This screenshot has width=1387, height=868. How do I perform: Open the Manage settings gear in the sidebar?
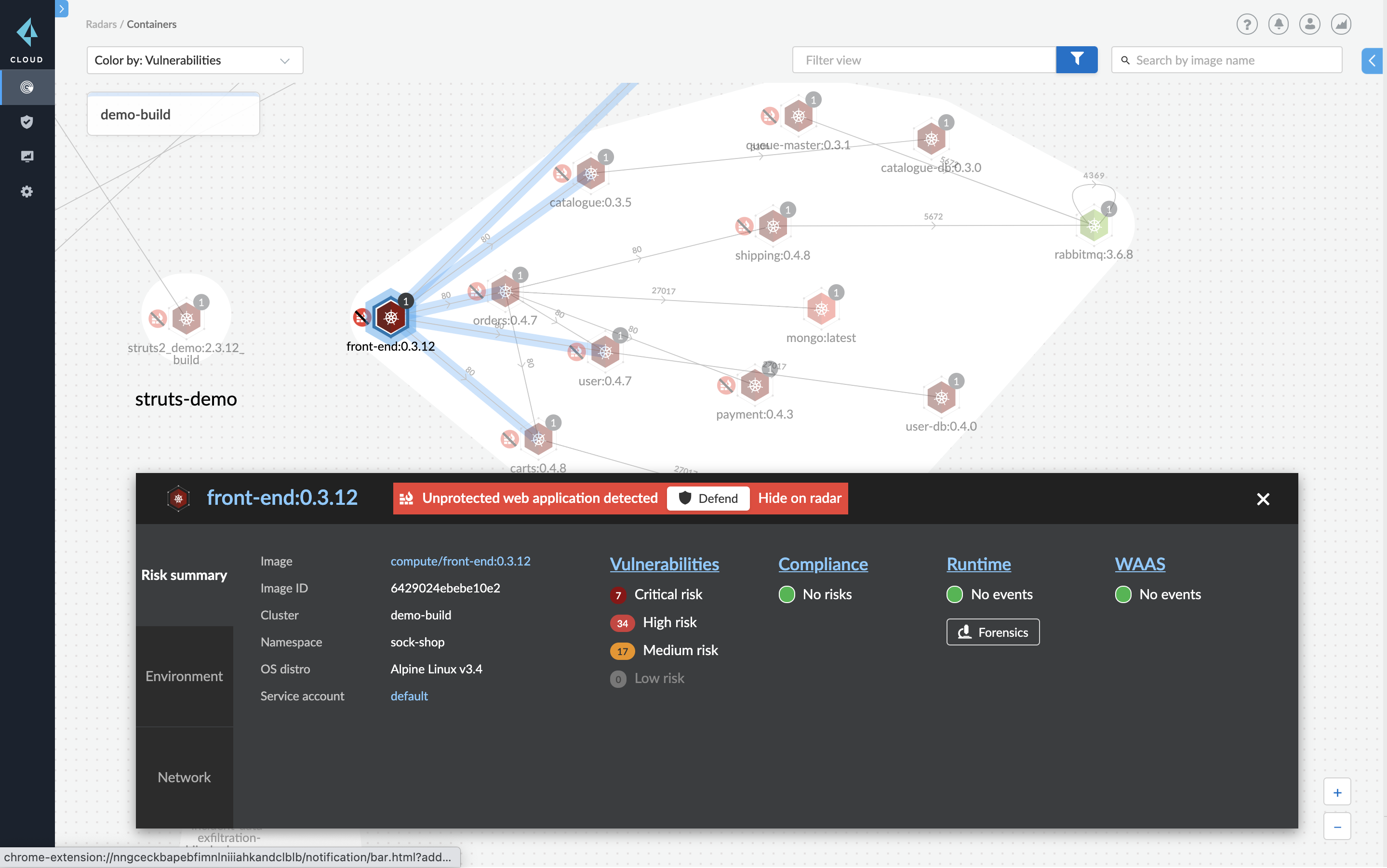(x=27, y=191)
